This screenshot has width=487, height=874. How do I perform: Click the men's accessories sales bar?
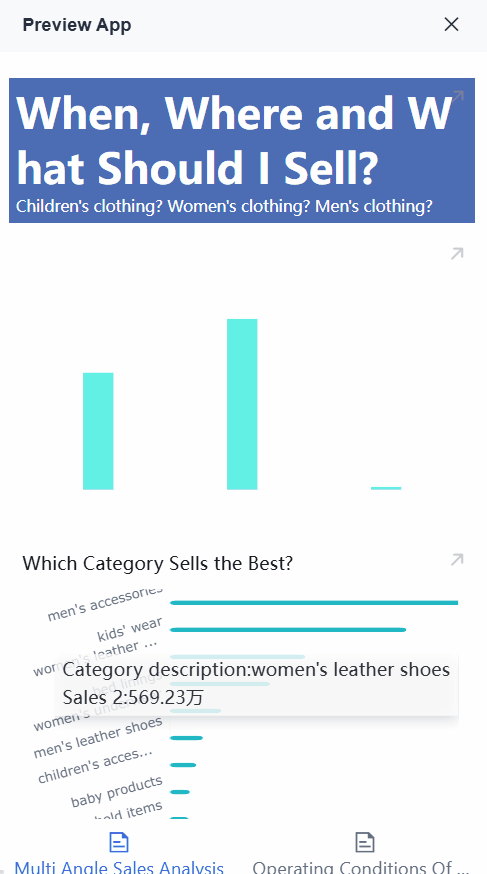pyautogui.click(x=314, y=603)
